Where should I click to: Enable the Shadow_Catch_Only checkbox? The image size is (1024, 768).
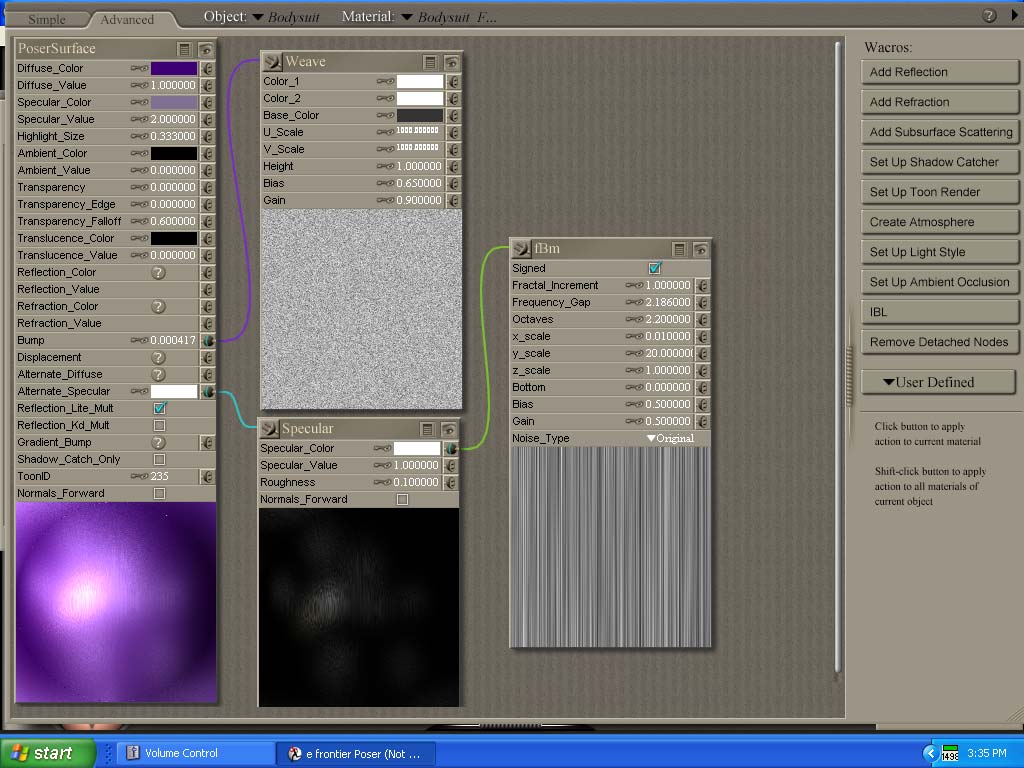(x=159, y=460)
